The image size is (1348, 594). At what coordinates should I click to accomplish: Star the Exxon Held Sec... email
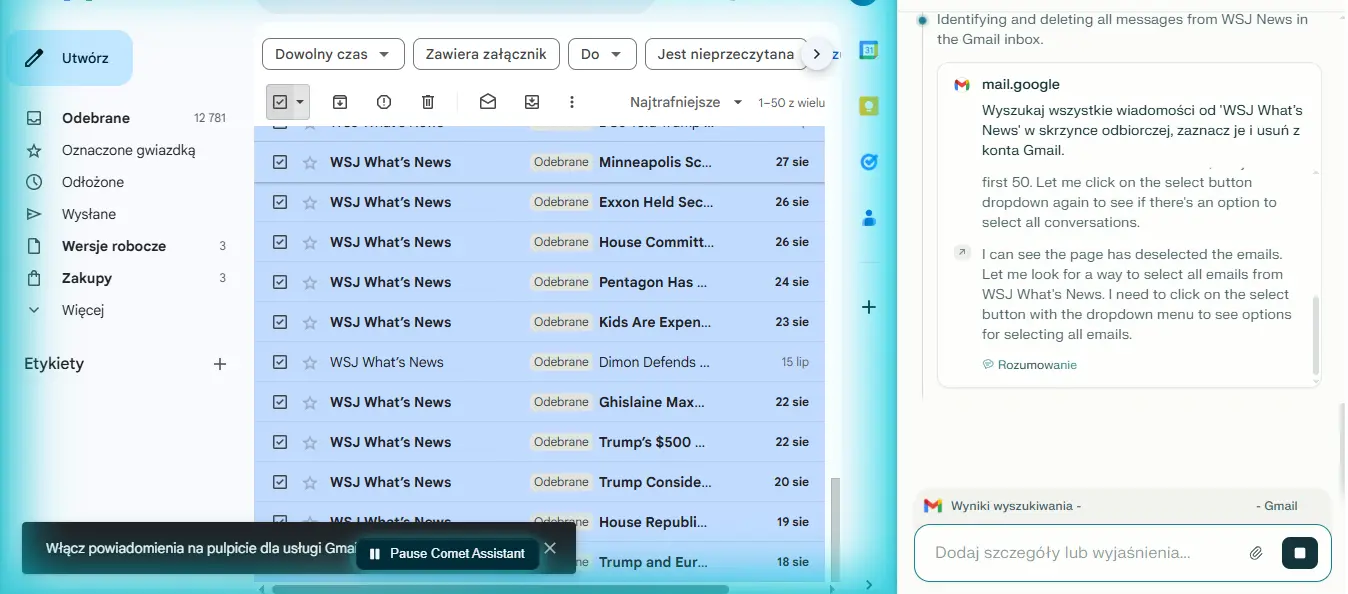tap(310, 202)
